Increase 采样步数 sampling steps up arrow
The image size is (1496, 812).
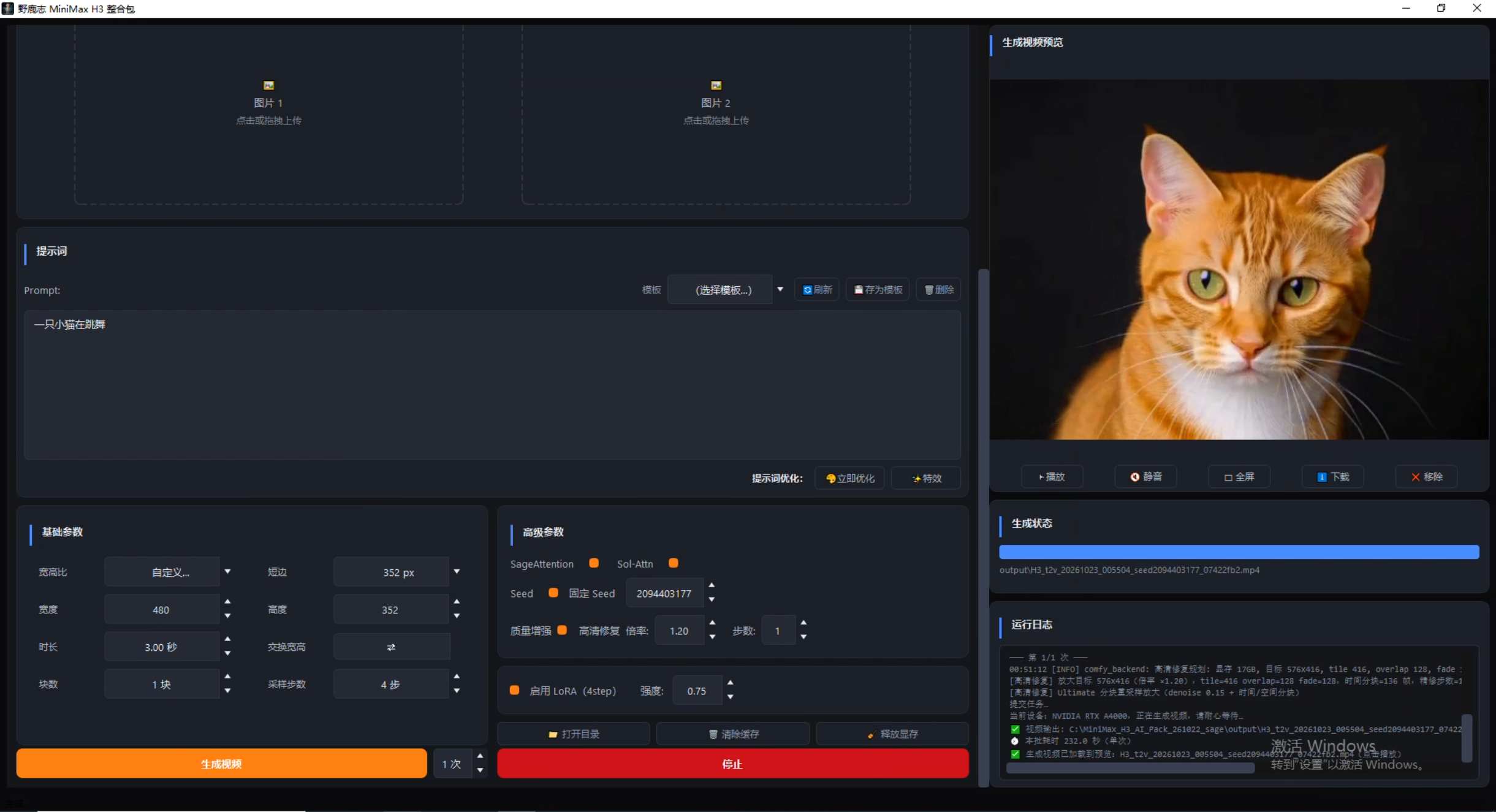[457, 677]
